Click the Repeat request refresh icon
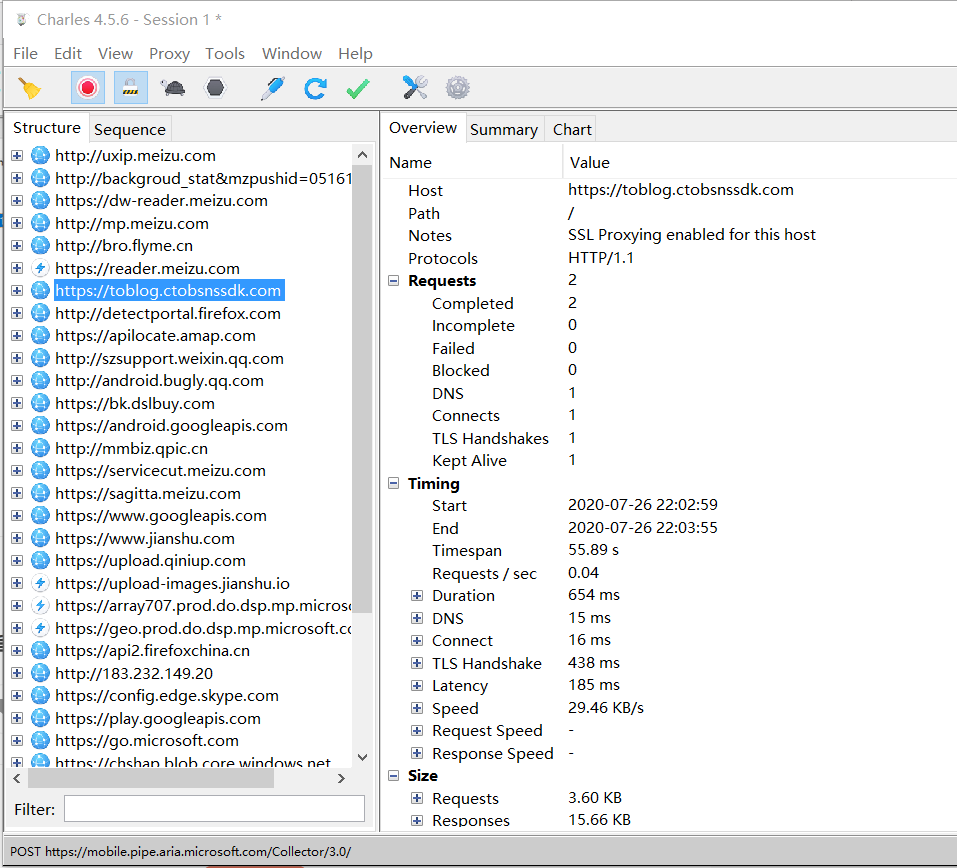The width and height of the screenshot is (957, 868). 315,88
